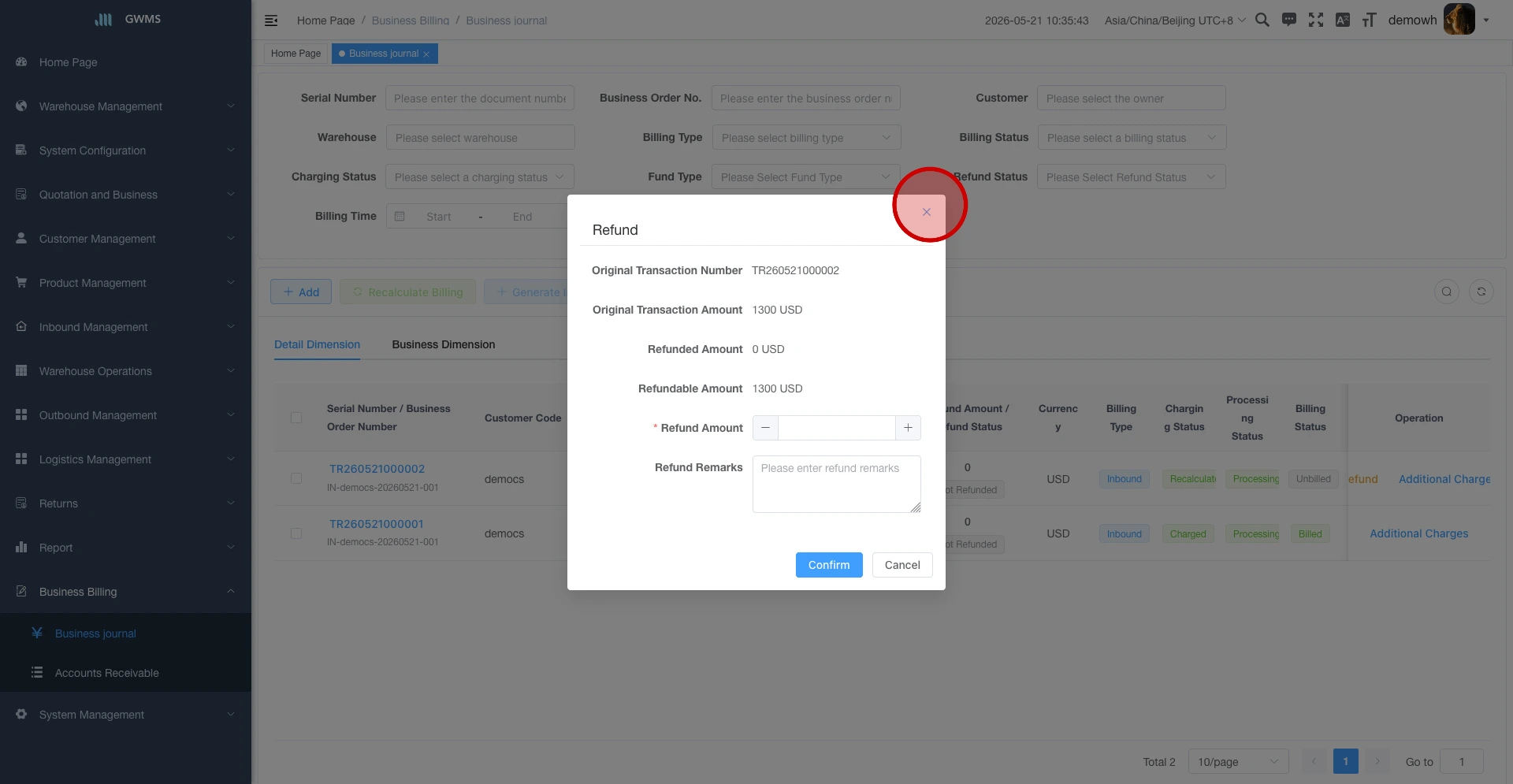Open the Billing Type dropdown
This screenshot has width=1513, height=784.
[x=806, y=138]
